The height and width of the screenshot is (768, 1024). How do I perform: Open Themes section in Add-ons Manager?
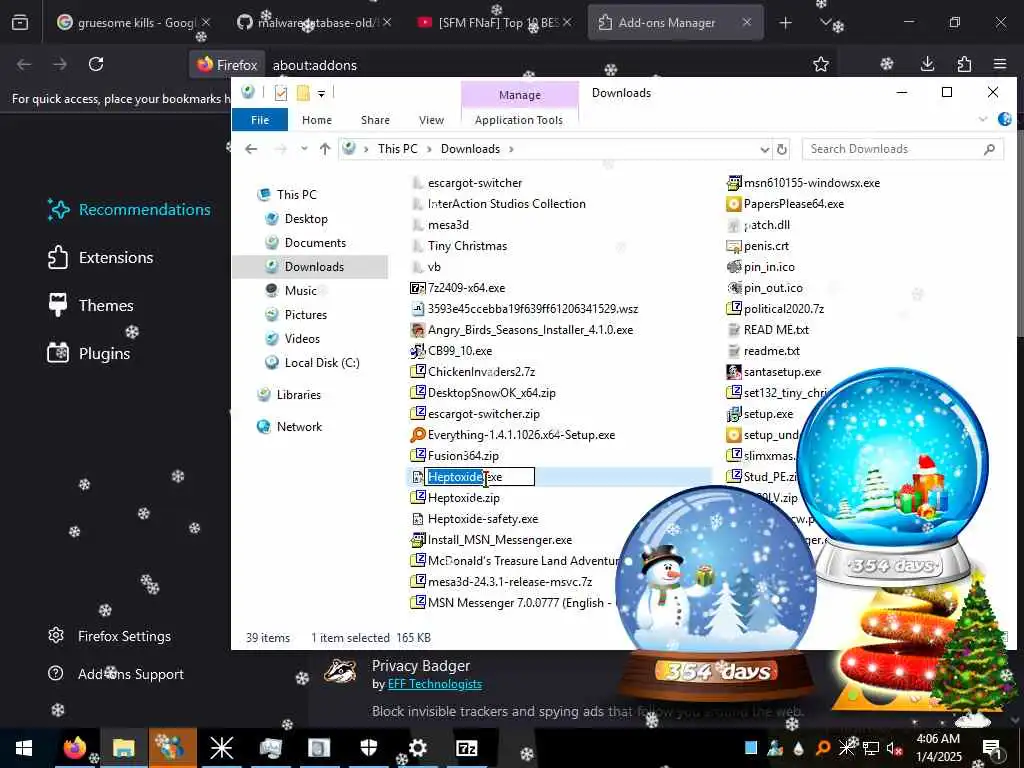coord(91,305)
